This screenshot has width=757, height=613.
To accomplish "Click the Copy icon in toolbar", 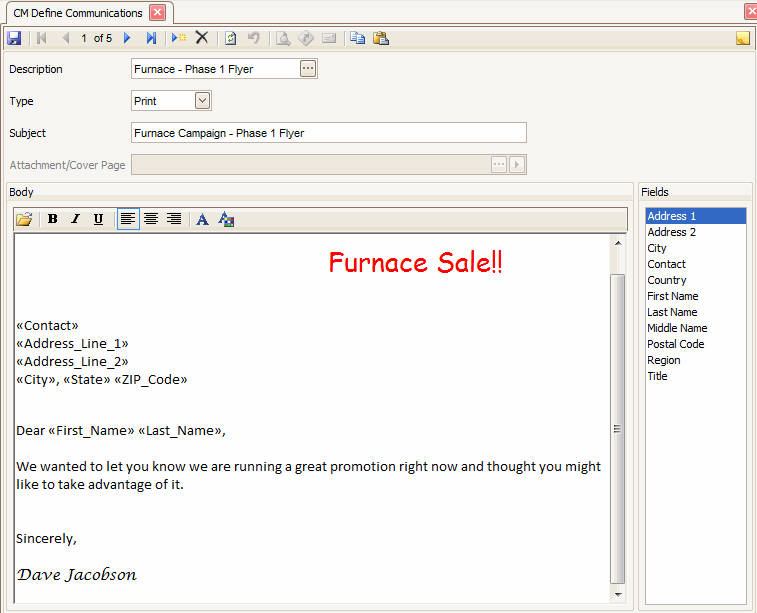I will tap(357, 38).
